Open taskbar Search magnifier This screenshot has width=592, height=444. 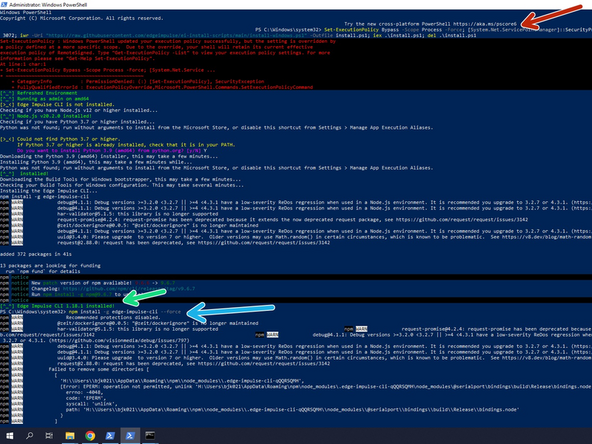click(x=29, y=436)
